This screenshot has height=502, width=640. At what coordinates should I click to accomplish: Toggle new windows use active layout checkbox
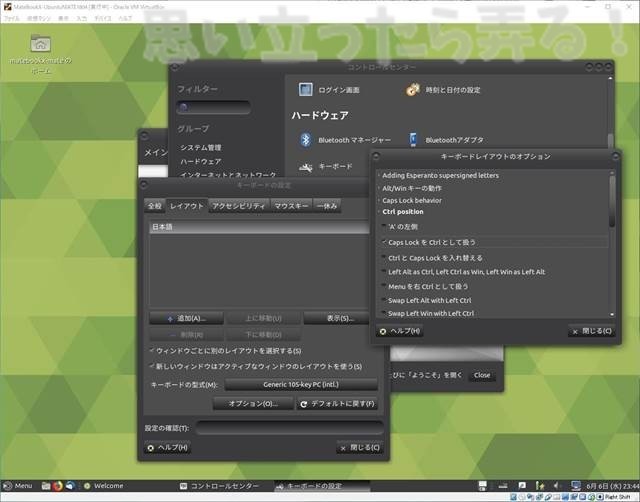pyautogui.click(x=152, y=367)
